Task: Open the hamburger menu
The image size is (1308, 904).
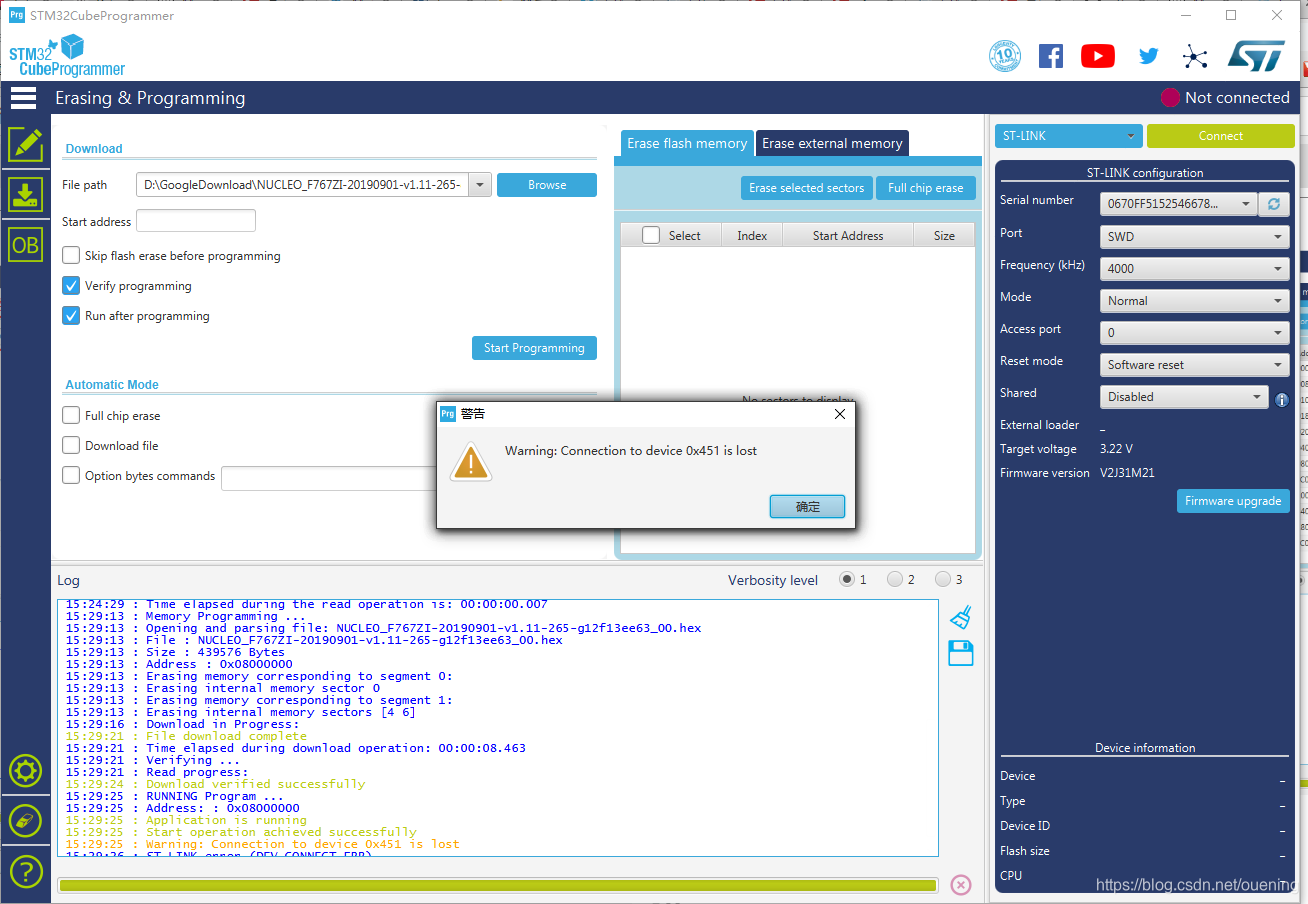Action: pos(23,98)
